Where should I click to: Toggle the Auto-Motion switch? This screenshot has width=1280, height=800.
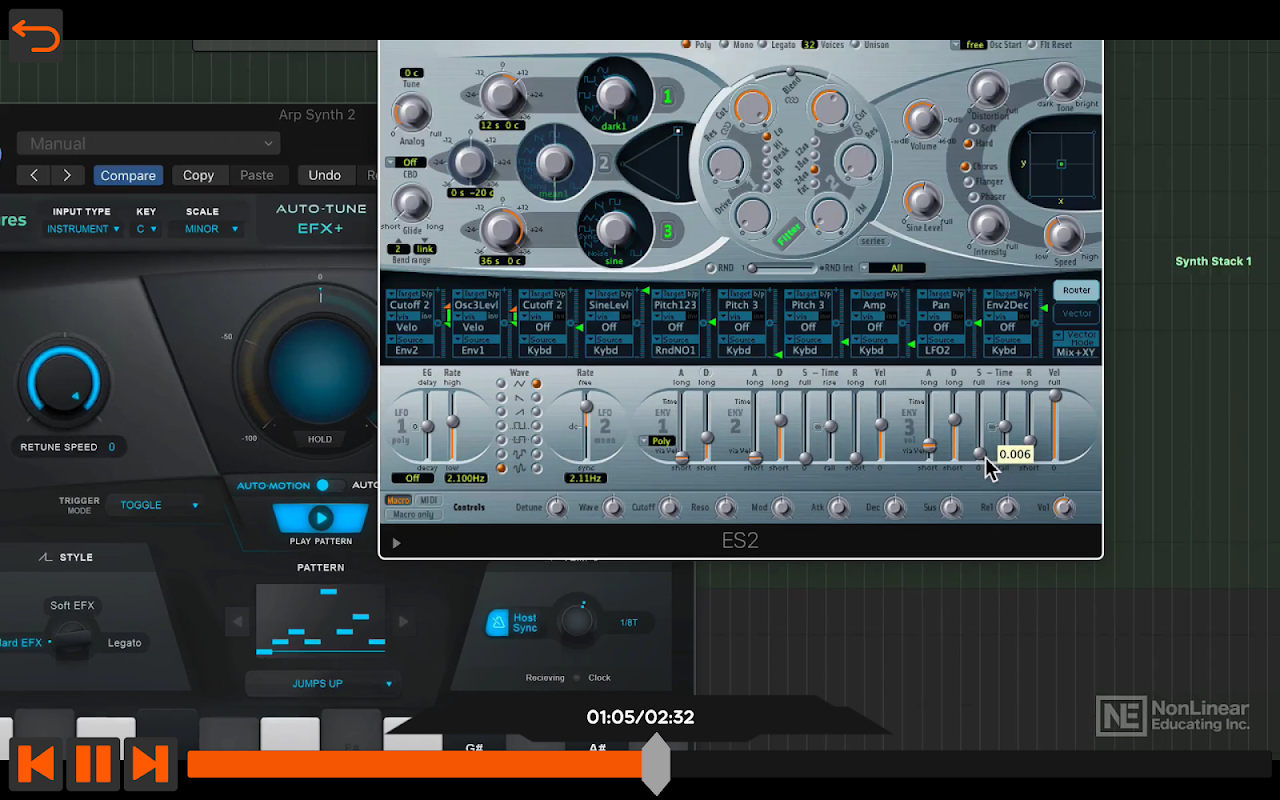click(323, 485)
